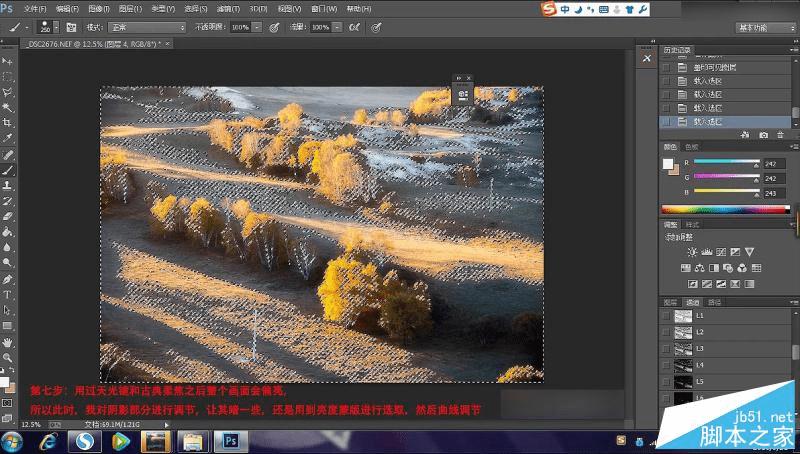Open the brush panel toggle icon
This screenshot has height=454, width=800.
[71, 28]
